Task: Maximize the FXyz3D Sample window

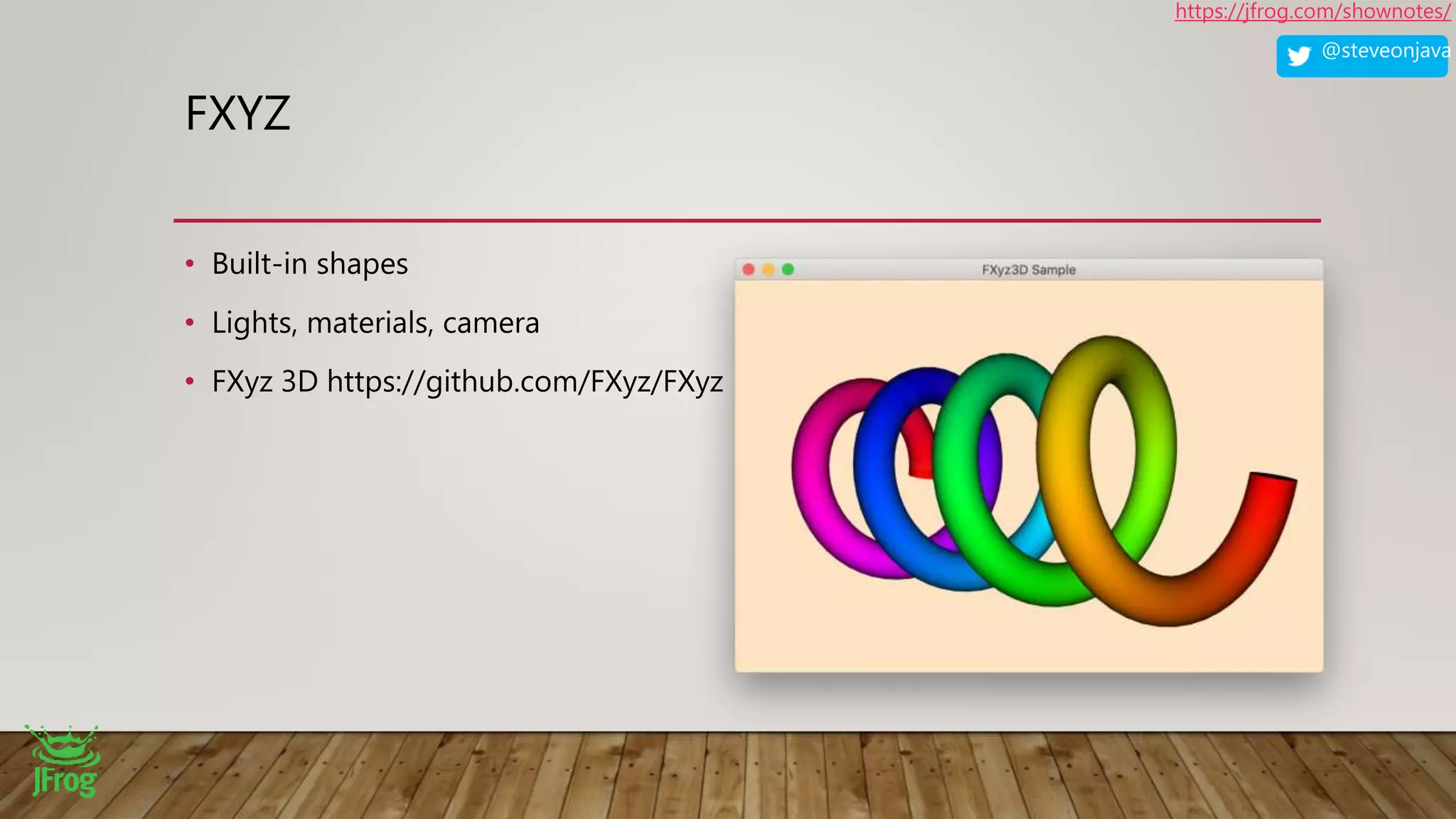Action: pyautogui.click(x=788, y=269)
